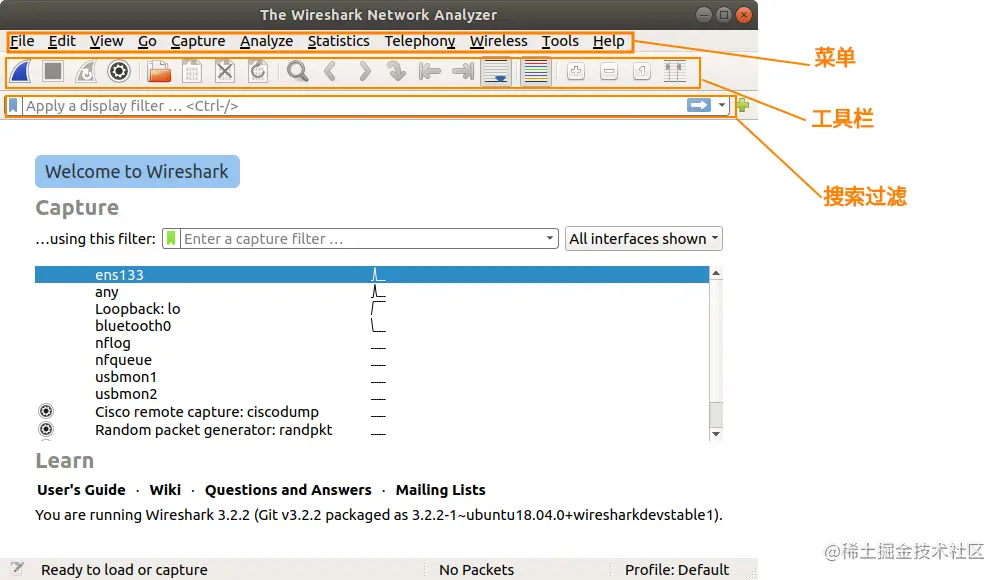The image size is (1003, 580).
Task: Go forward in packet history arrow
Action: coord(365,72)
